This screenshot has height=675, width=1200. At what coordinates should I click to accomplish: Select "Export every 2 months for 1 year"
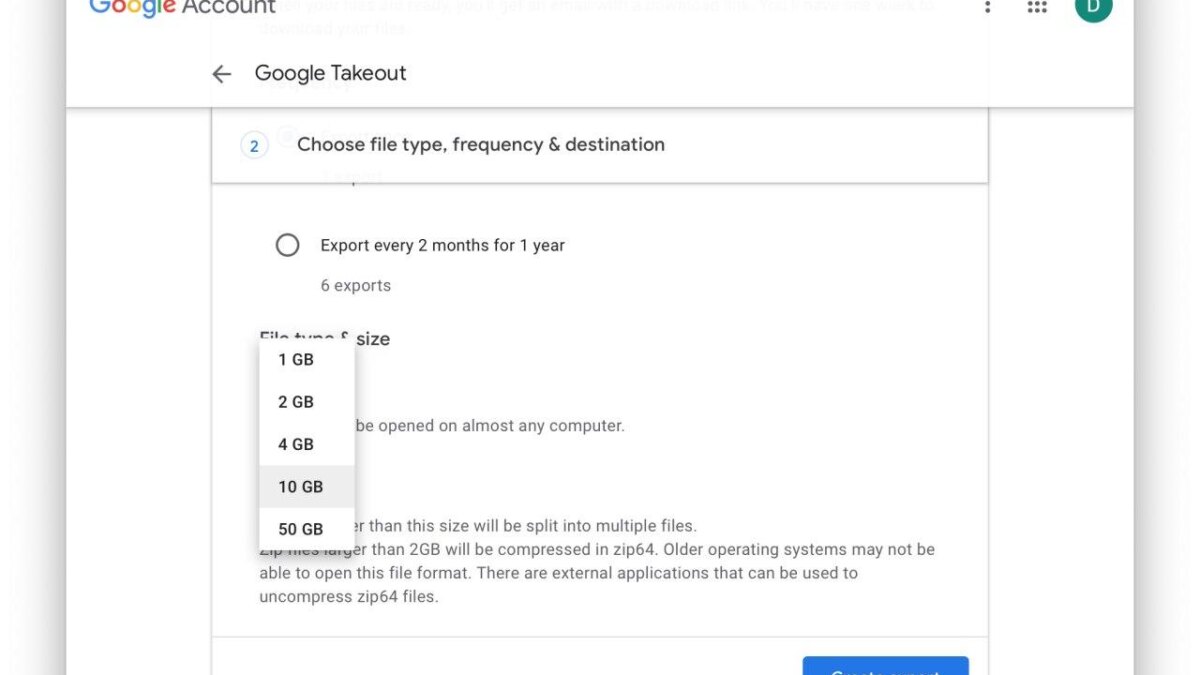[442, 245]
